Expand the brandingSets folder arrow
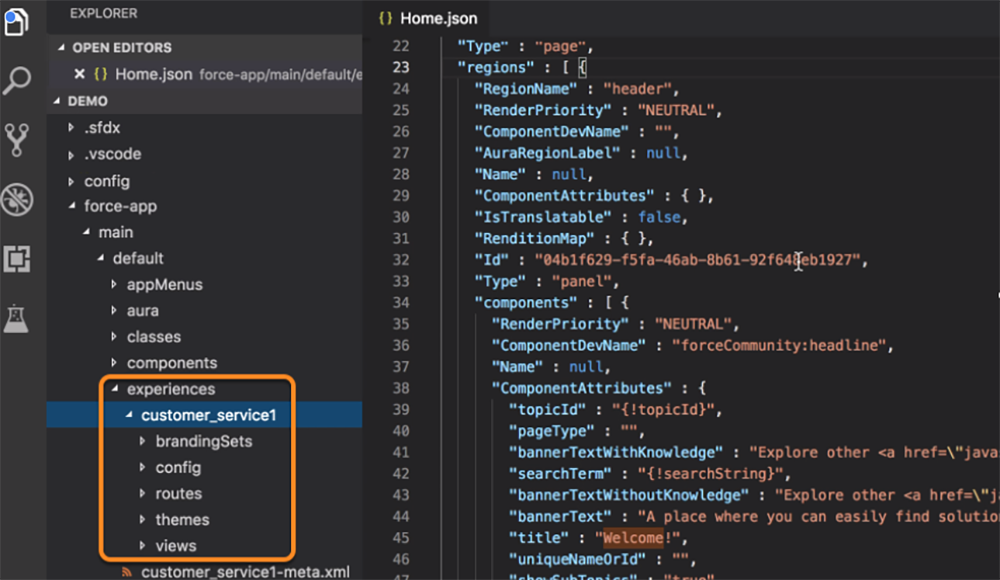 pos(142,441)
